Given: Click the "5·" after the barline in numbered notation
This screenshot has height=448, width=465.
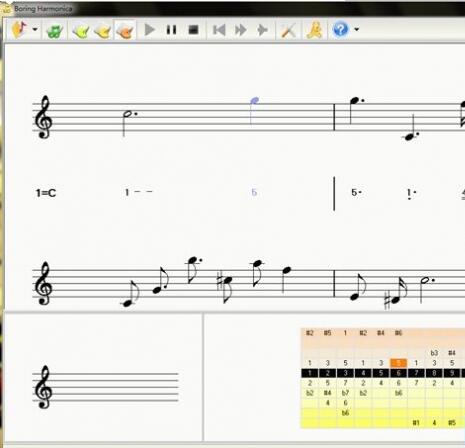Looking at the screenshot, I should [356, 192].
